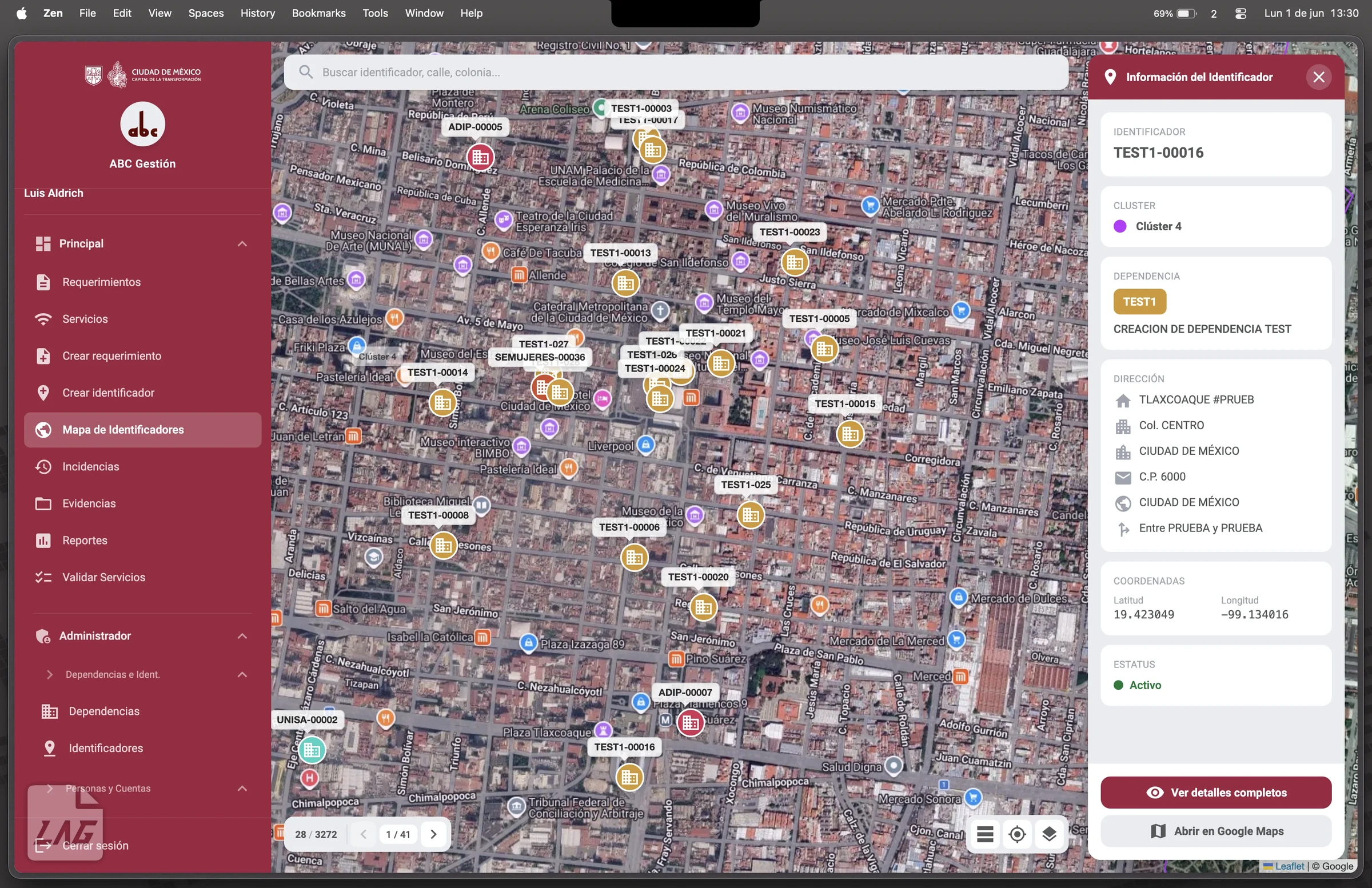This screenshot has height=888, width=1372.
Task: Collapse the Administrador section
Action: click(x=242, y=635)
